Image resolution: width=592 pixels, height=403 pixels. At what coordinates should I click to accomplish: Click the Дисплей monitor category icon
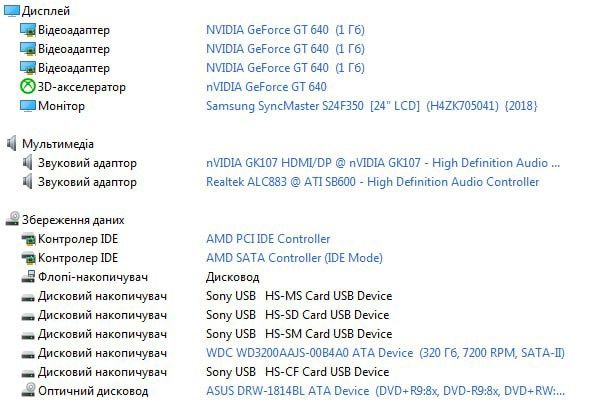(12, 11)
